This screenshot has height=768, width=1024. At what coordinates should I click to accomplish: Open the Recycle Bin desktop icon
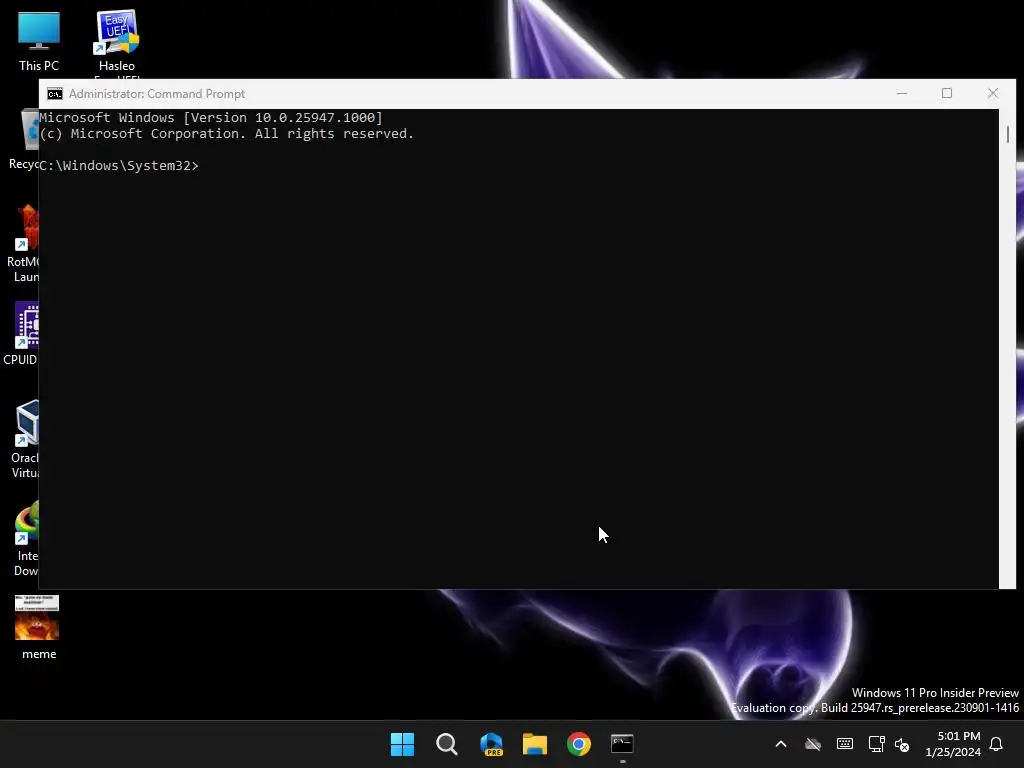(24, 138)
